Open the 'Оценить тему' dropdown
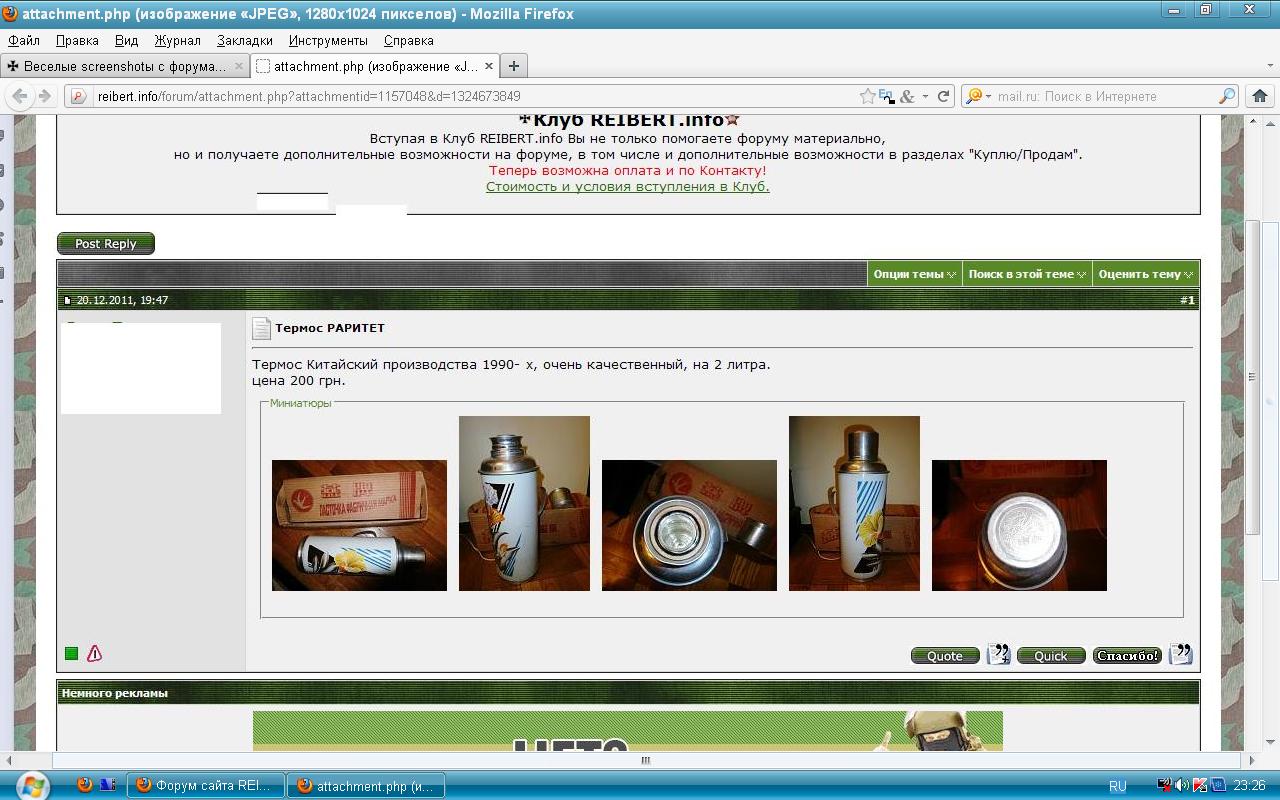This screenshot has width=1280, height=800. pos(1145,274)
